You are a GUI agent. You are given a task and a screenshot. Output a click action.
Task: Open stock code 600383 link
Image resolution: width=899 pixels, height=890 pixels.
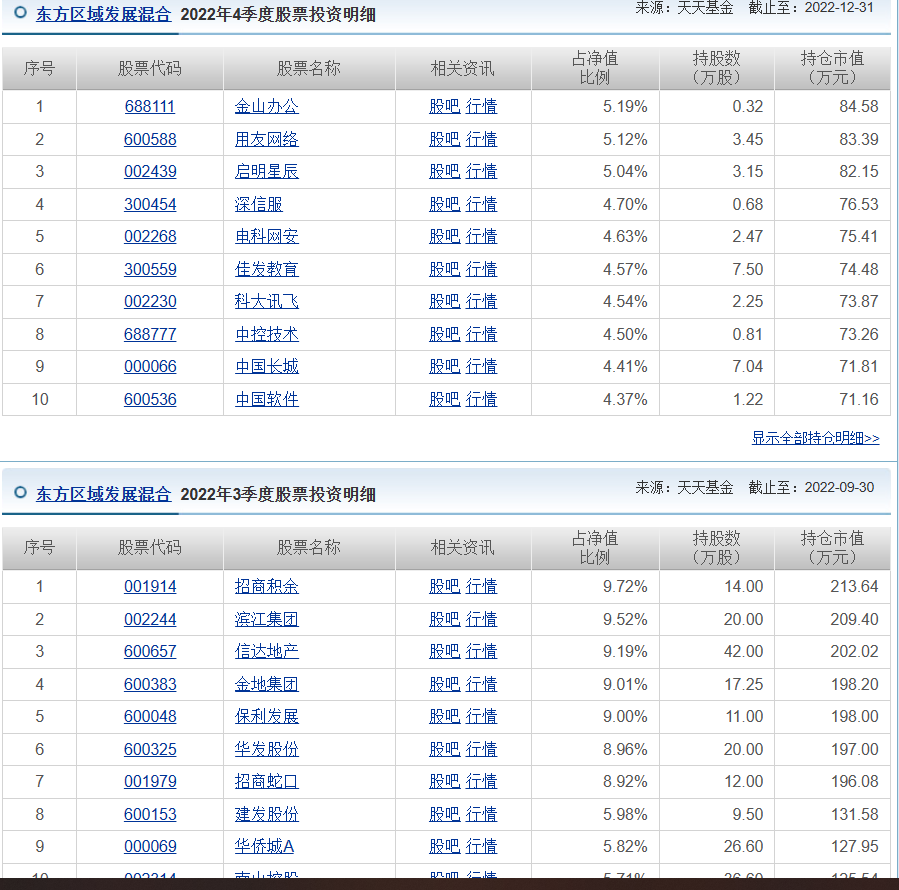tap(150, 684)
